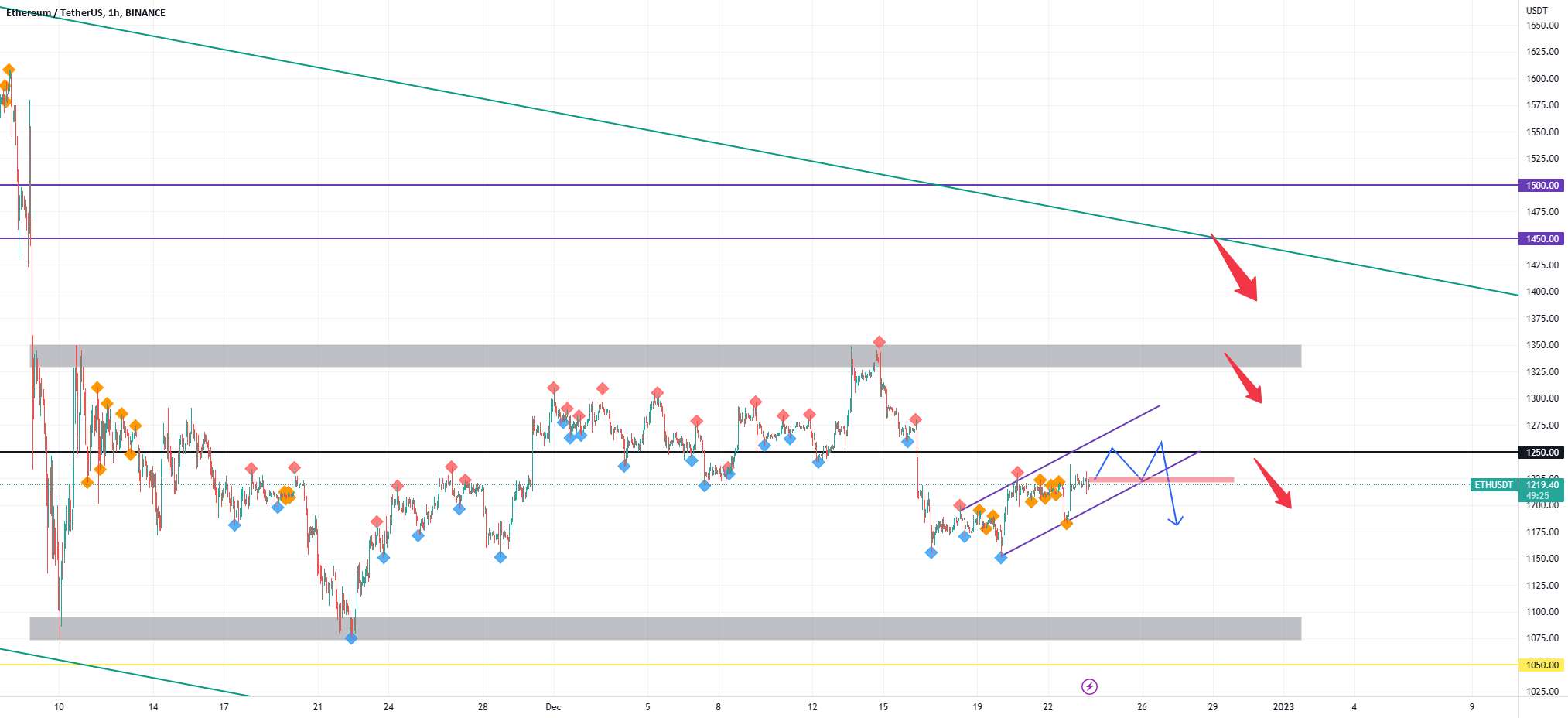The width and height of the screenshot is (1568, 718).
Task: Click date 12 on time axis
Action: pos(812,707)
